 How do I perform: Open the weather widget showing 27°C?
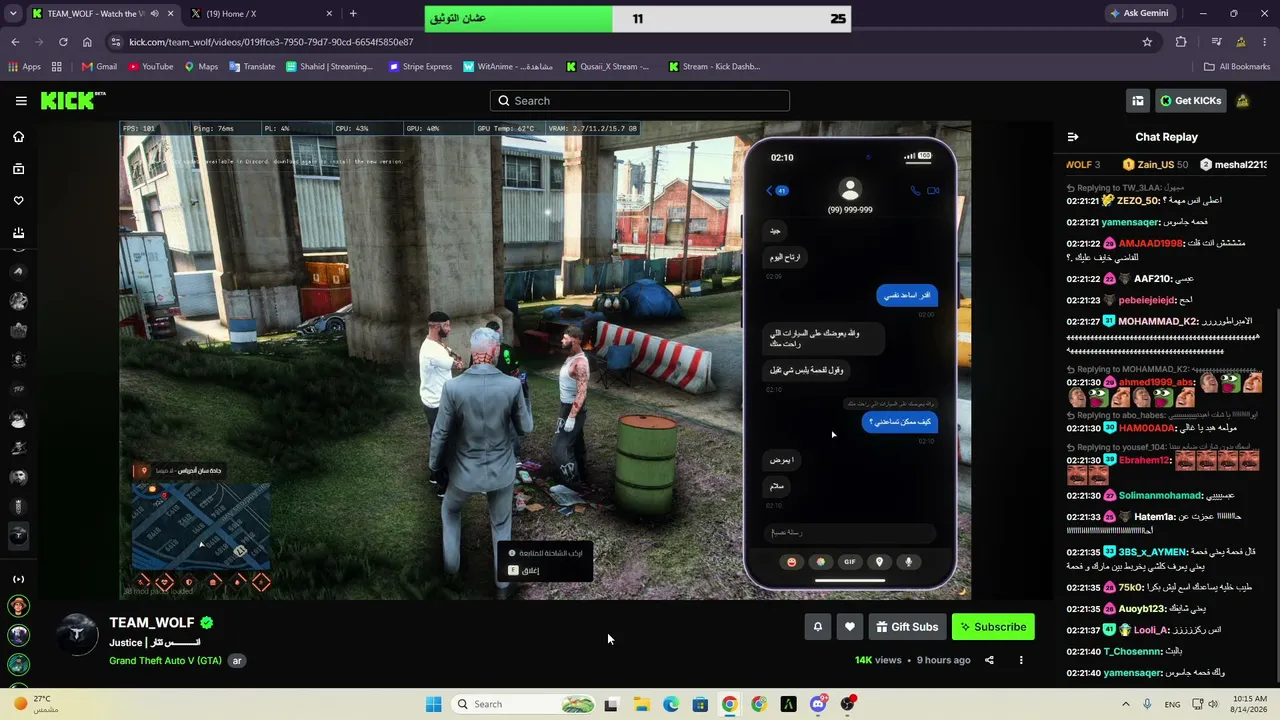coord(33,704)
